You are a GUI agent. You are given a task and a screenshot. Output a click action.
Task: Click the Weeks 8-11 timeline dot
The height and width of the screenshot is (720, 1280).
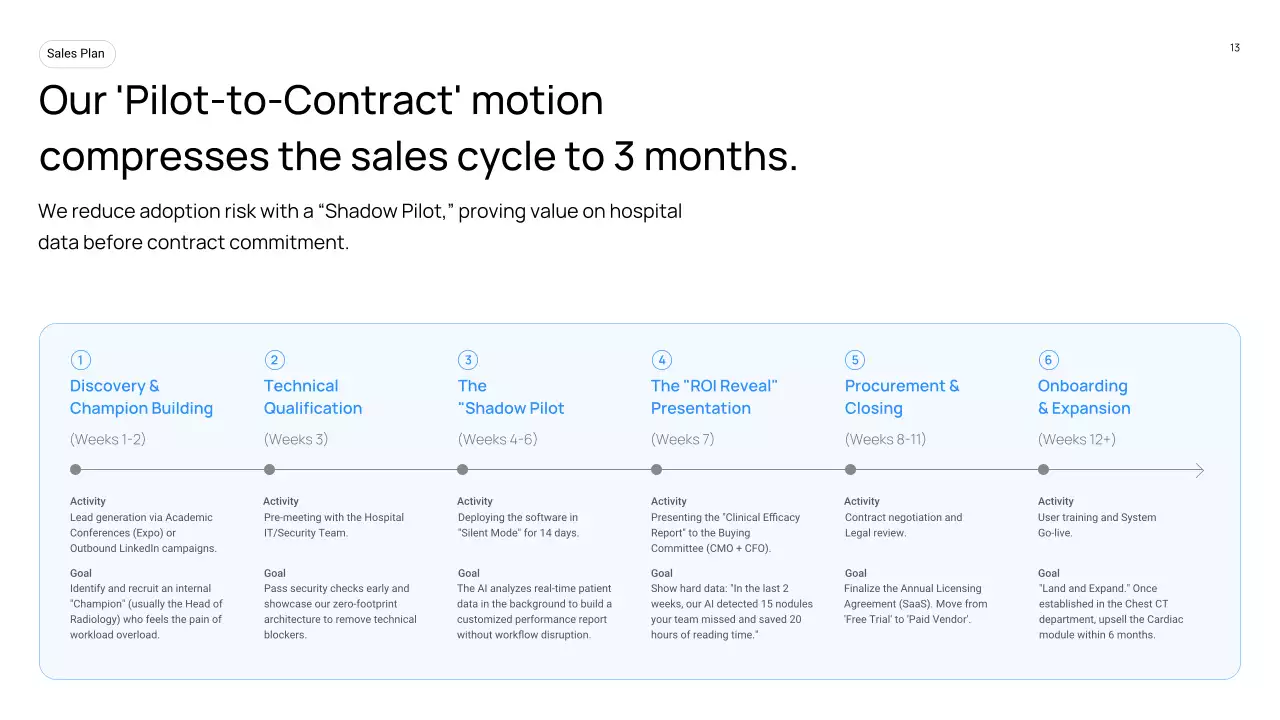850,470
